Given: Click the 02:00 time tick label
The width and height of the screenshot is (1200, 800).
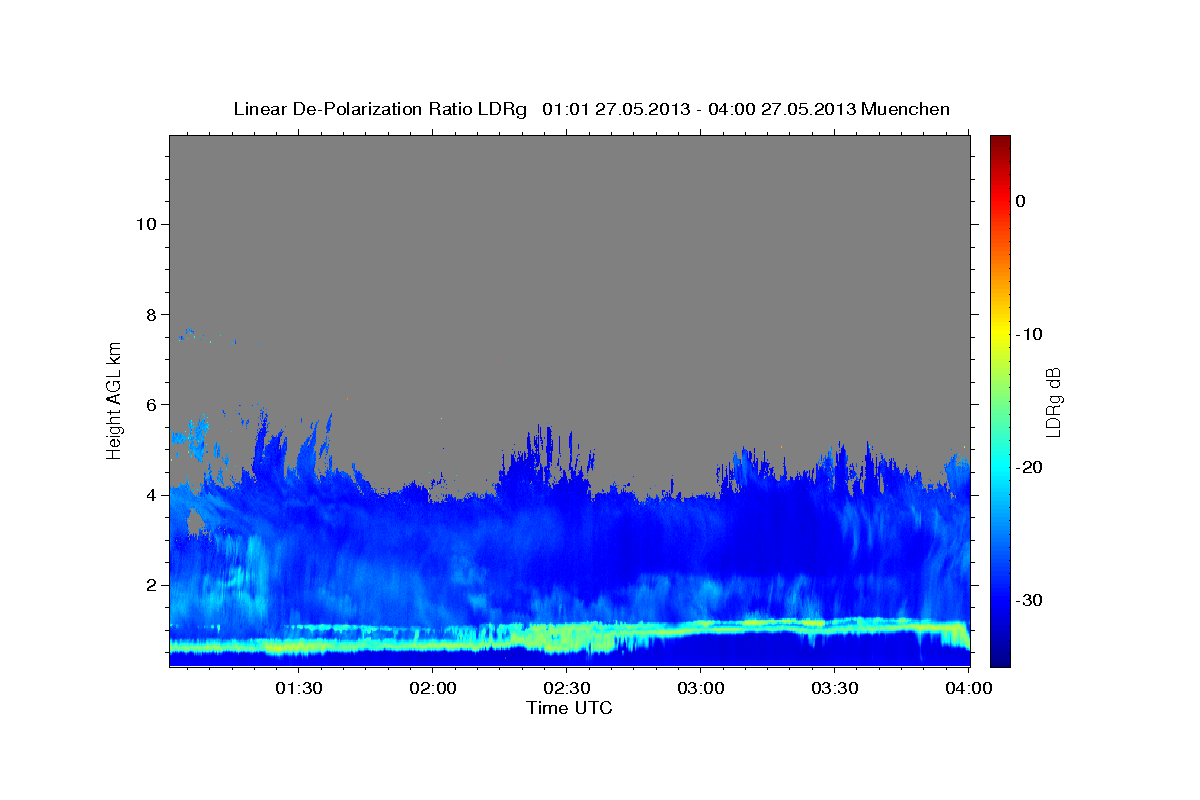Looking at the screenshot, I should (x=433, y=689).
